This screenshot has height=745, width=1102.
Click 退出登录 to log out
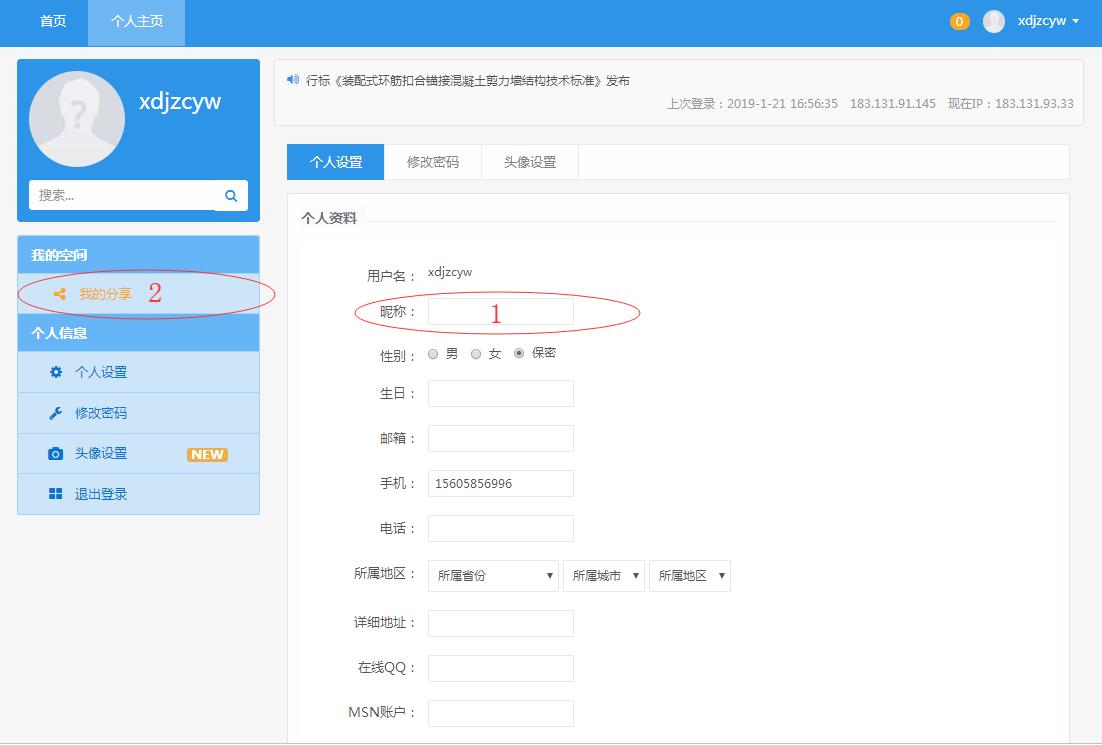click(138, 494)
